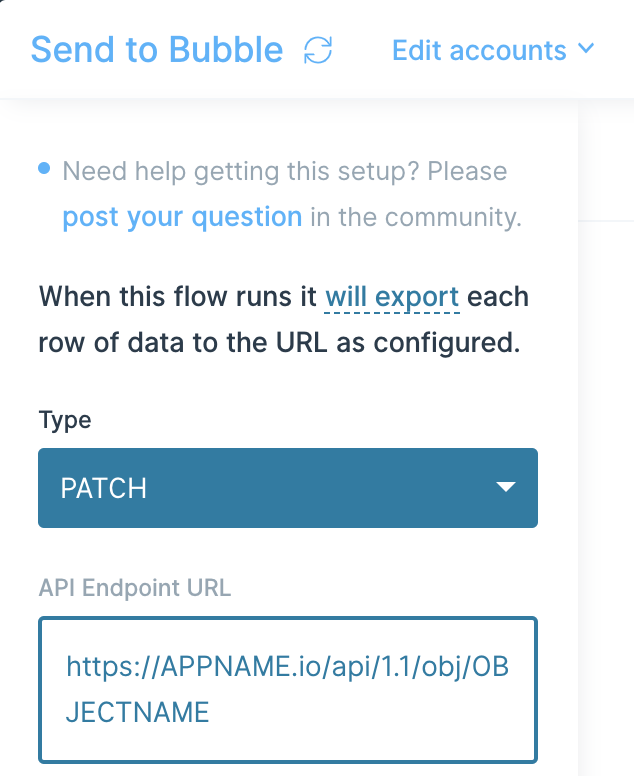Click the word PATCH in the Type selector
Screen dimensions: 634x776
point(103,488)
